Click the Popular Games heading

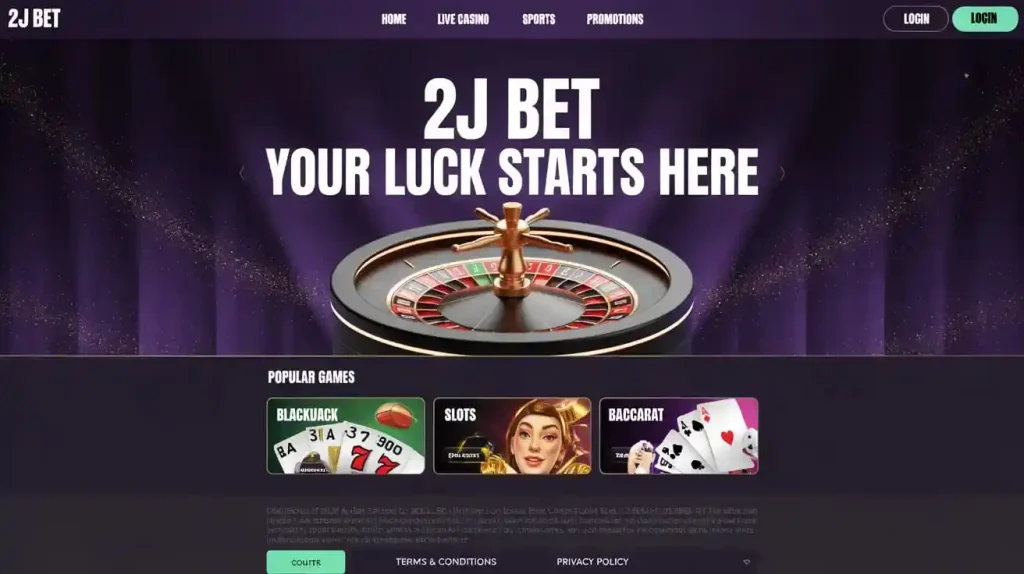coord(311,377)
